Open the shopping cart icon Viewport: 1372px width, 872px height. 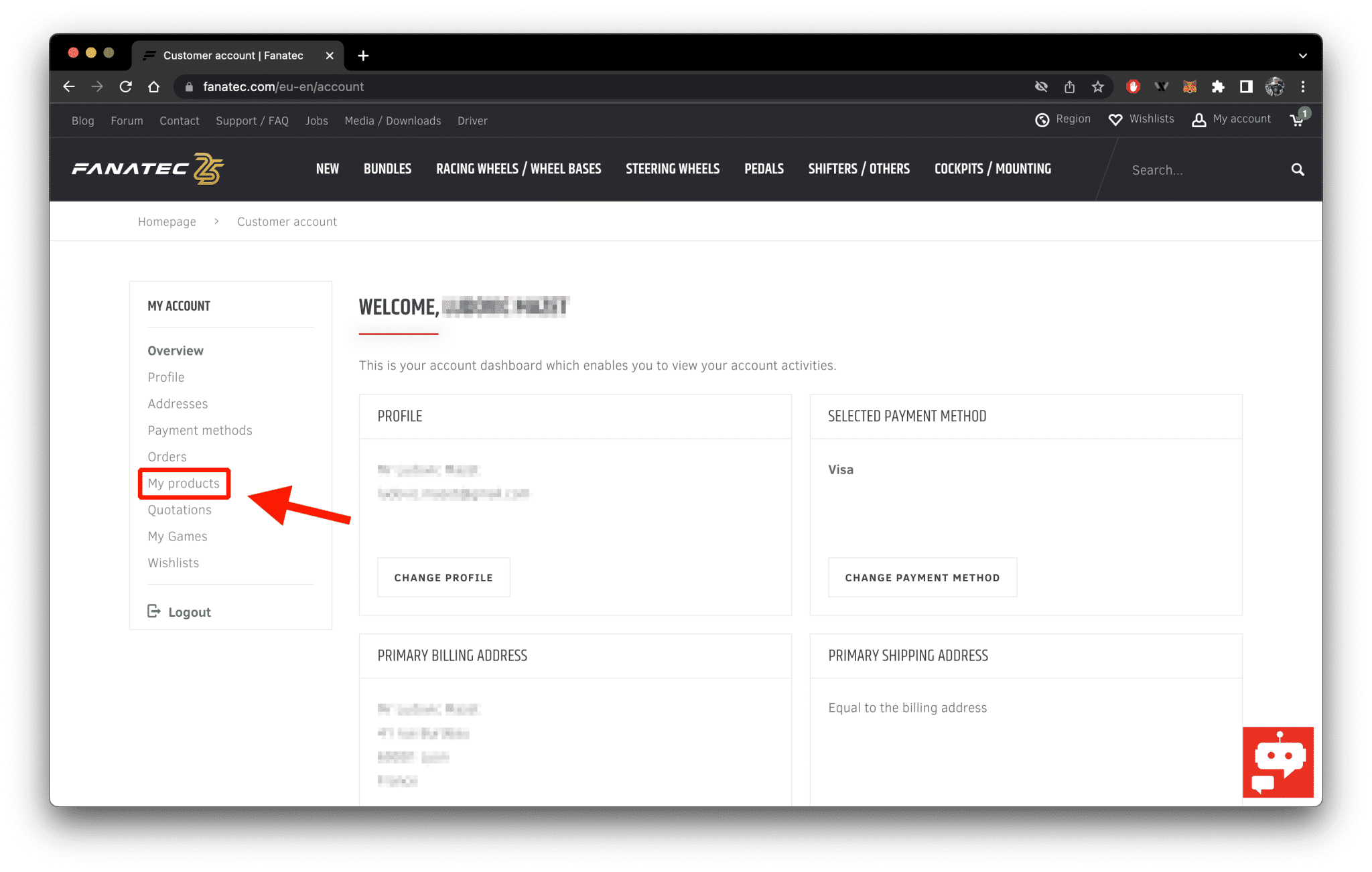[x=1298, y=120]
